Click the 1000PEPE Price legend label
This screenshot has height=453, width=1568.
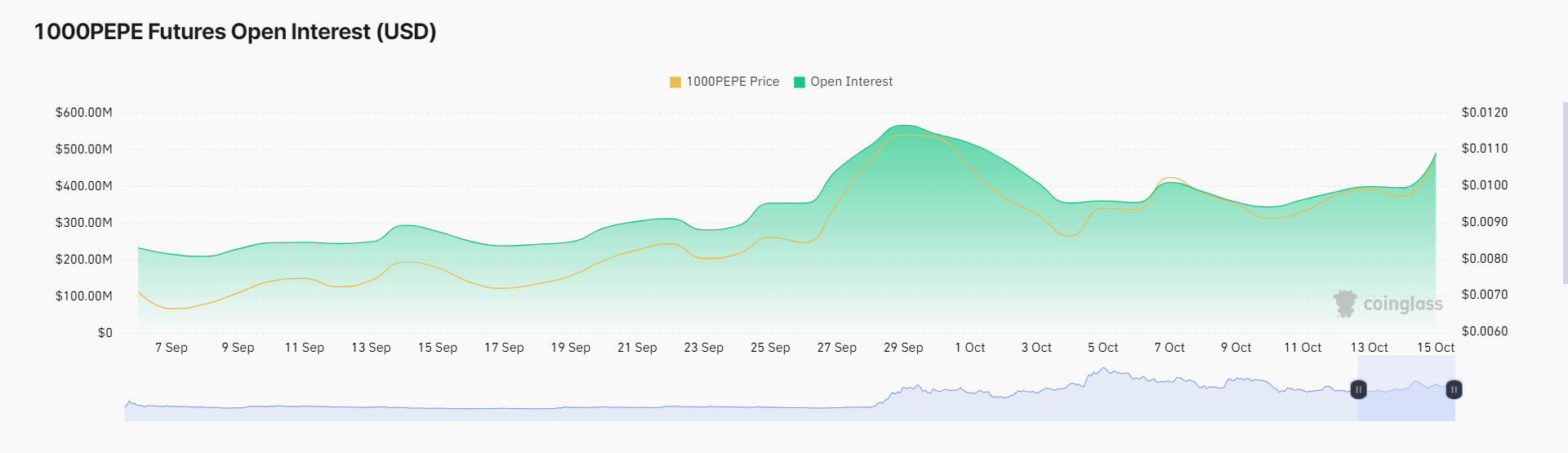click(x=733, y=82)
